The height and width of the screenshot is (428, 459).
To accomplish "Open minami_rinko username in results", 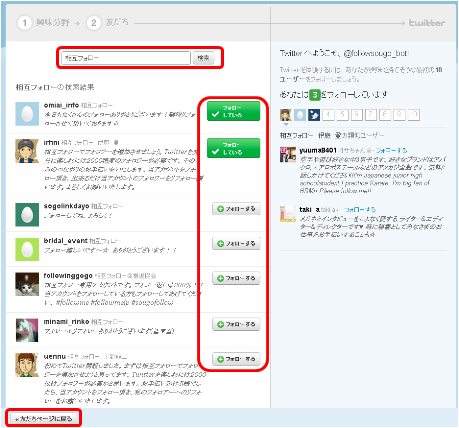I will [x=66, y=322].
